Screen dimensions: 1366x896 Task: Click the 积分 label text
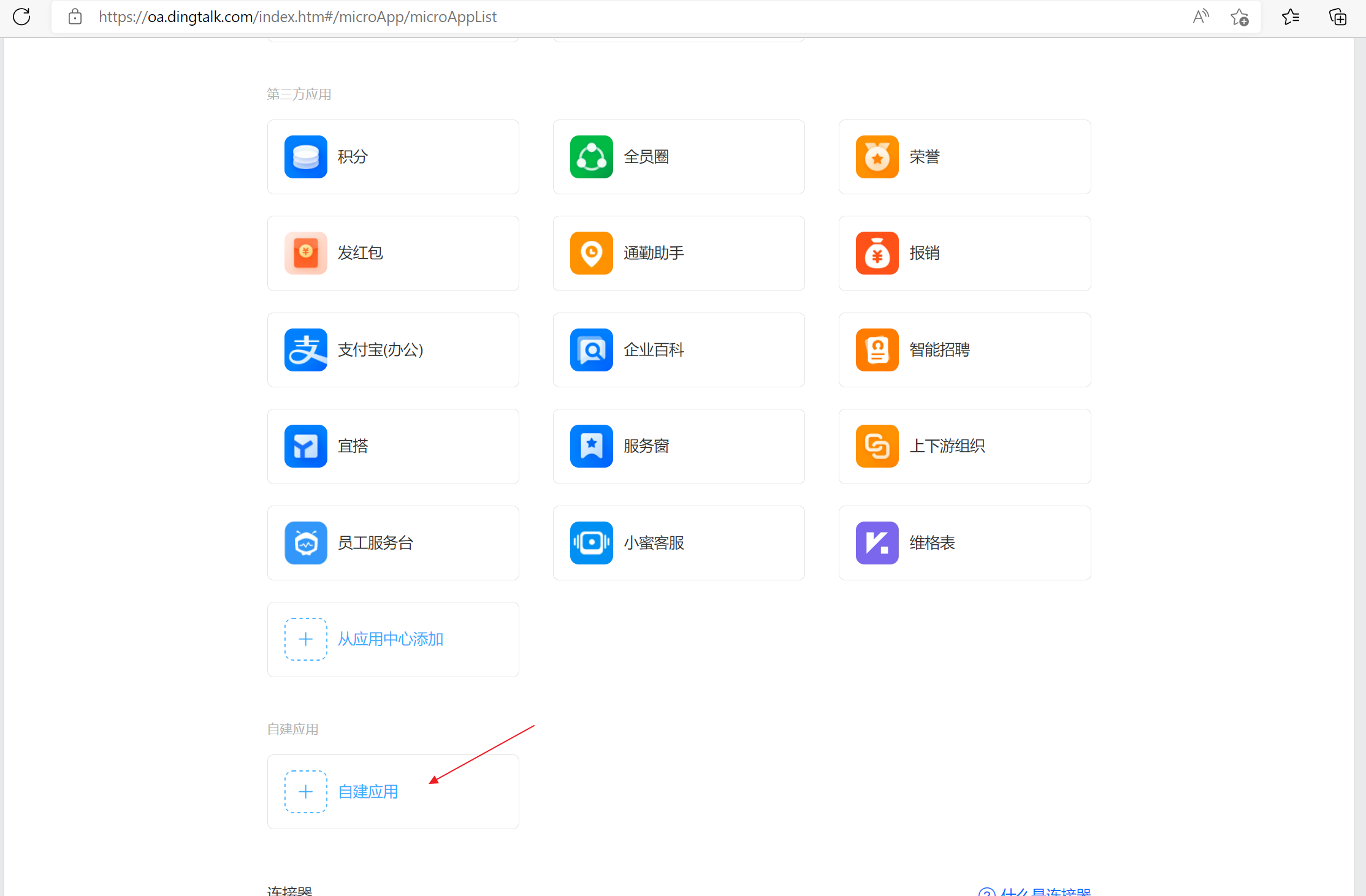353,157
